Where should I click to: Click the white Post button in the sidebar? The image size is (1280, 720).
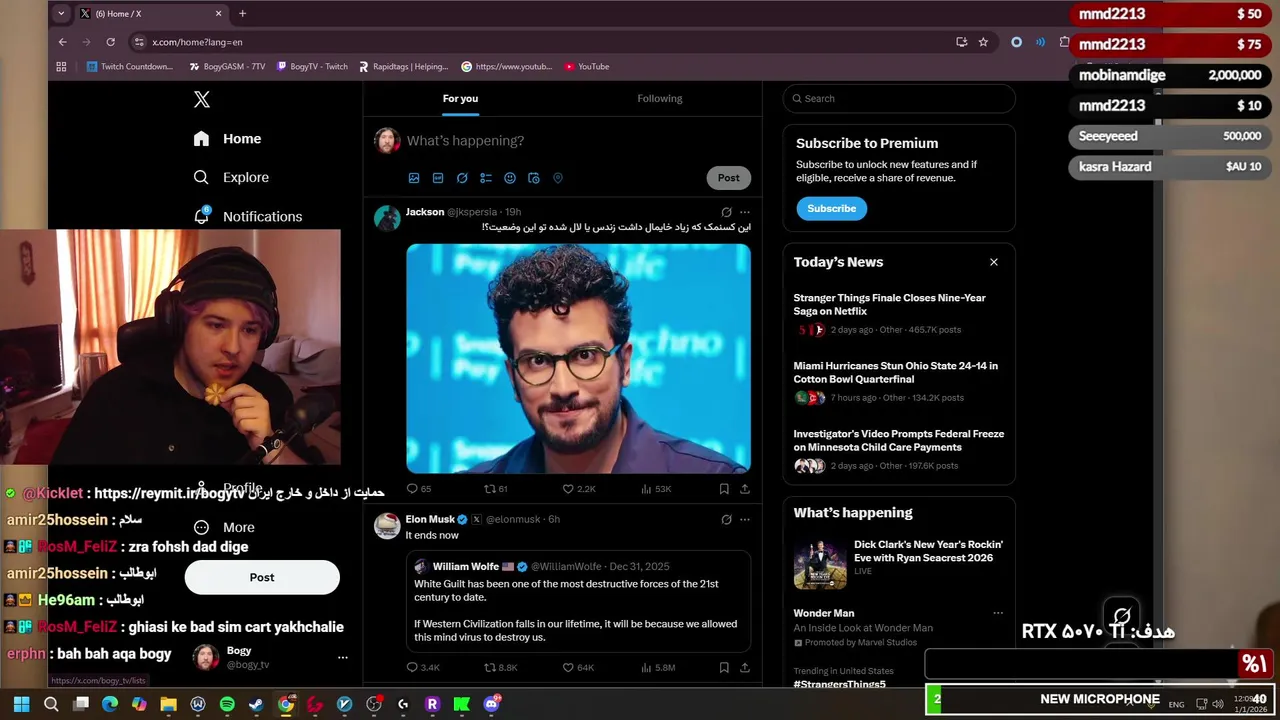262,577
